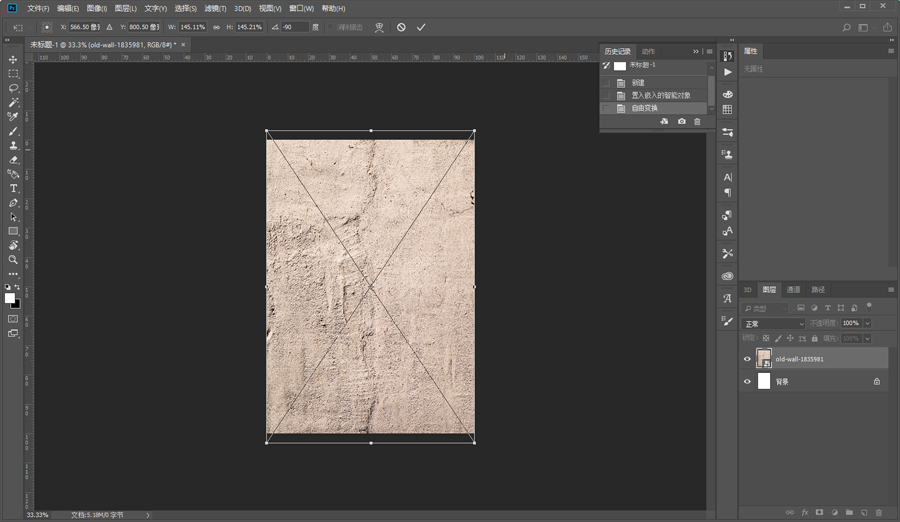900x522 pixels.
Task: Select the Move tool in the toolbar
Action: tap(13, 60)
